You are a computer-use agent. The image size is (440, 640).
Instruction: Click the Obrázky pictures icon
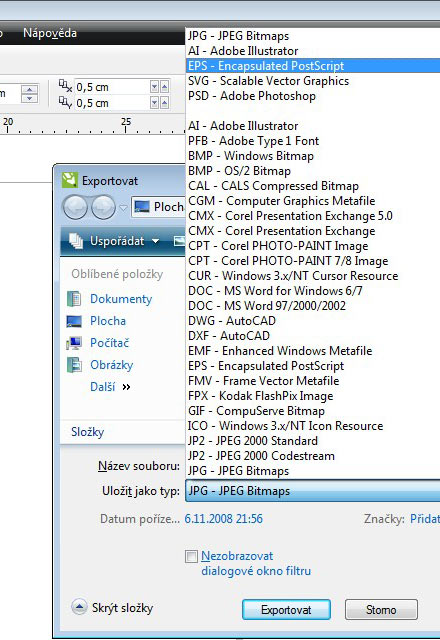(74, 365)
